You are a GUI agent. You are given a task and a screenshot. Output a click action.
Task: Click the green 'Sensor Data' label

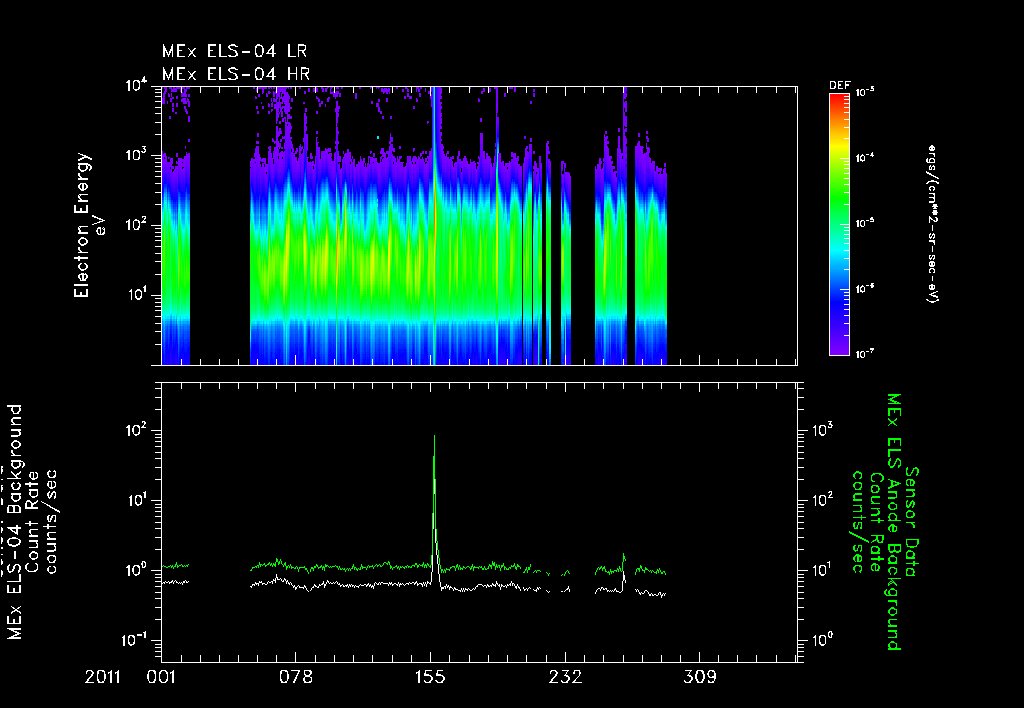pyautogui.click(x=912, y=522)
